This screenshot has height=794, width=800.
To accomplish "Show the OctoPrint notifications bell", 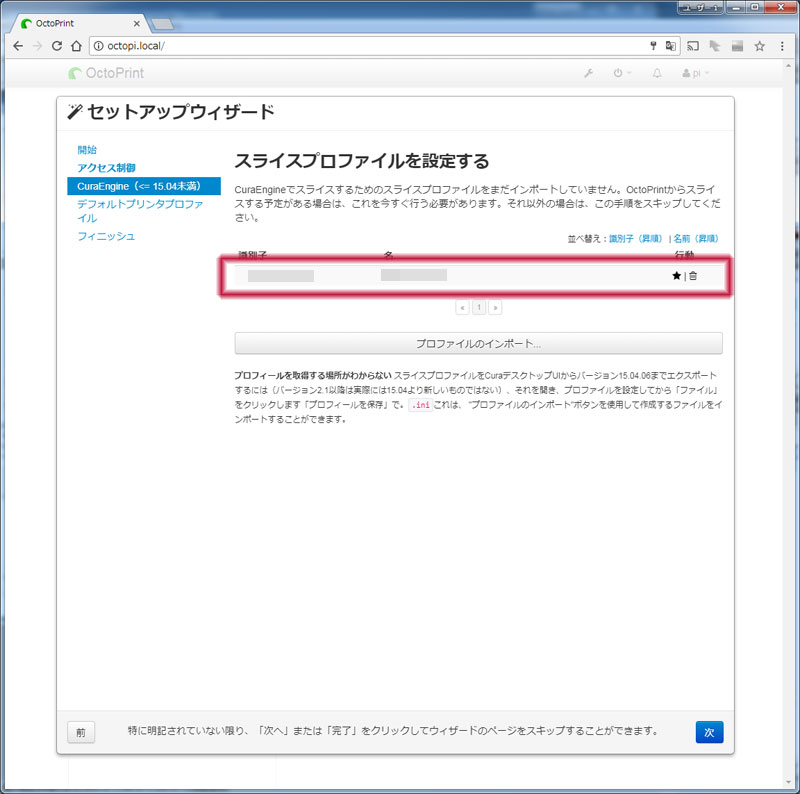I will click(x=657, y=73).
